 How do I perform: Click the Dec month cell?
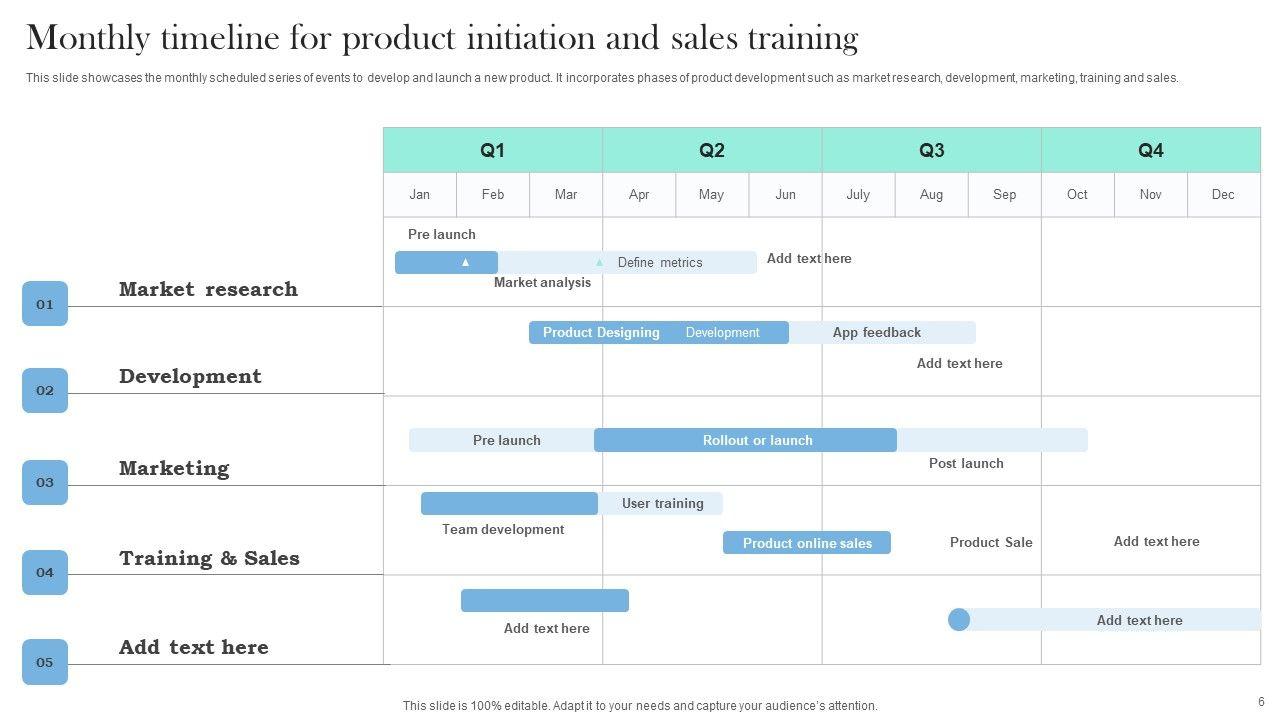click(1223, 195)
